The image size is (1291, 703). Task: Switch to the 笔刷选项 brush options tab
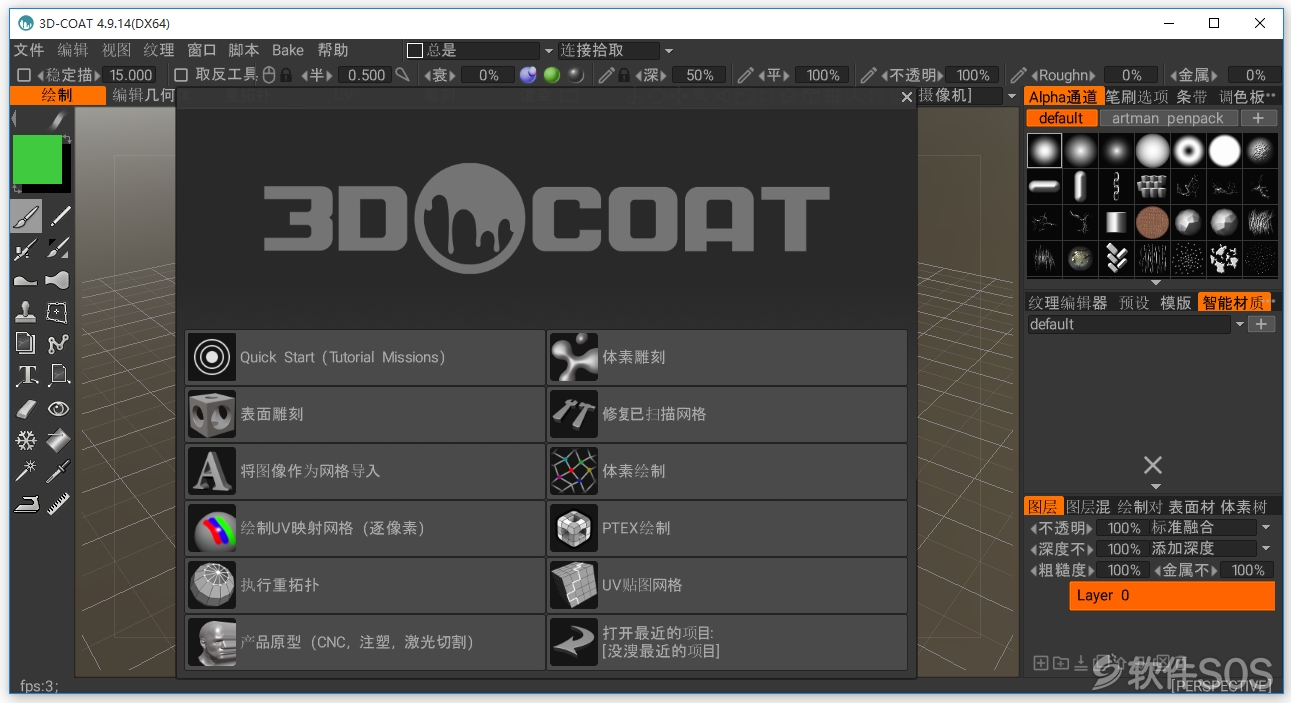coord(1137,97)
